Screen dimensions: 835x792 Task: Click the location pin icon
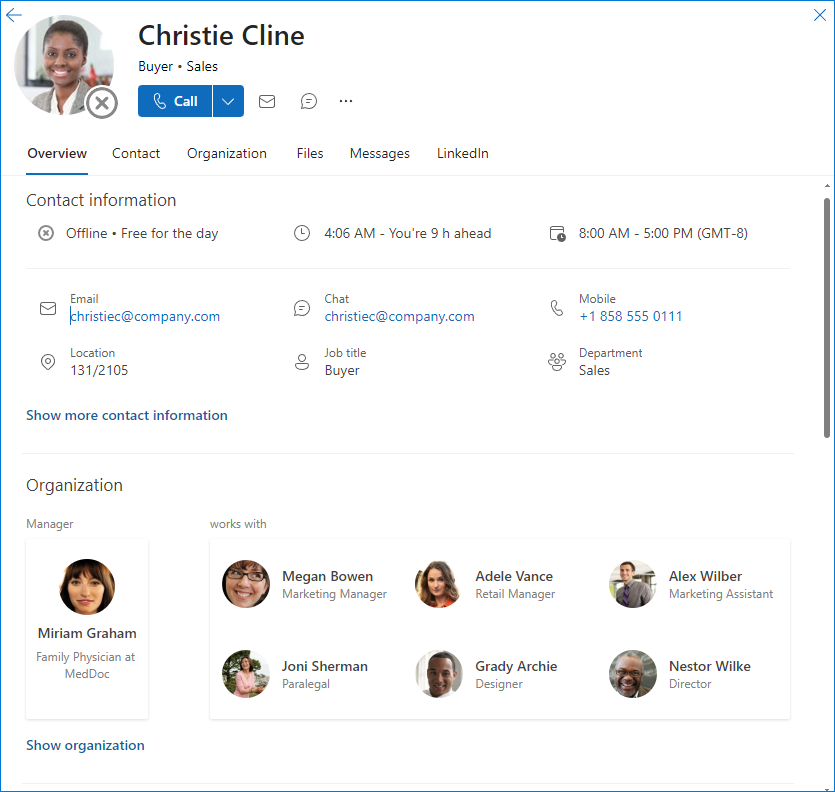point(48,362)
